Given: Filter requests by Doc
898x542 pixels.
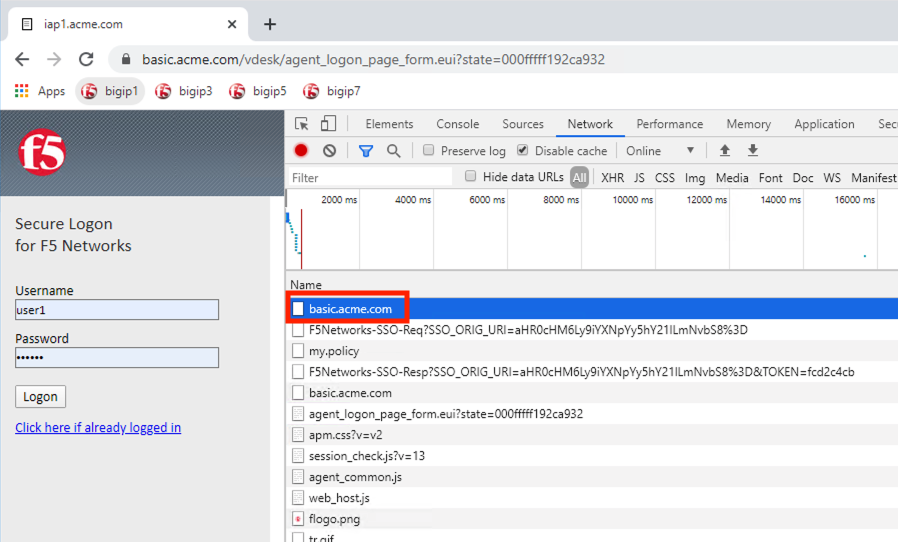Looking at the screenshot, I should coord(803,178).
